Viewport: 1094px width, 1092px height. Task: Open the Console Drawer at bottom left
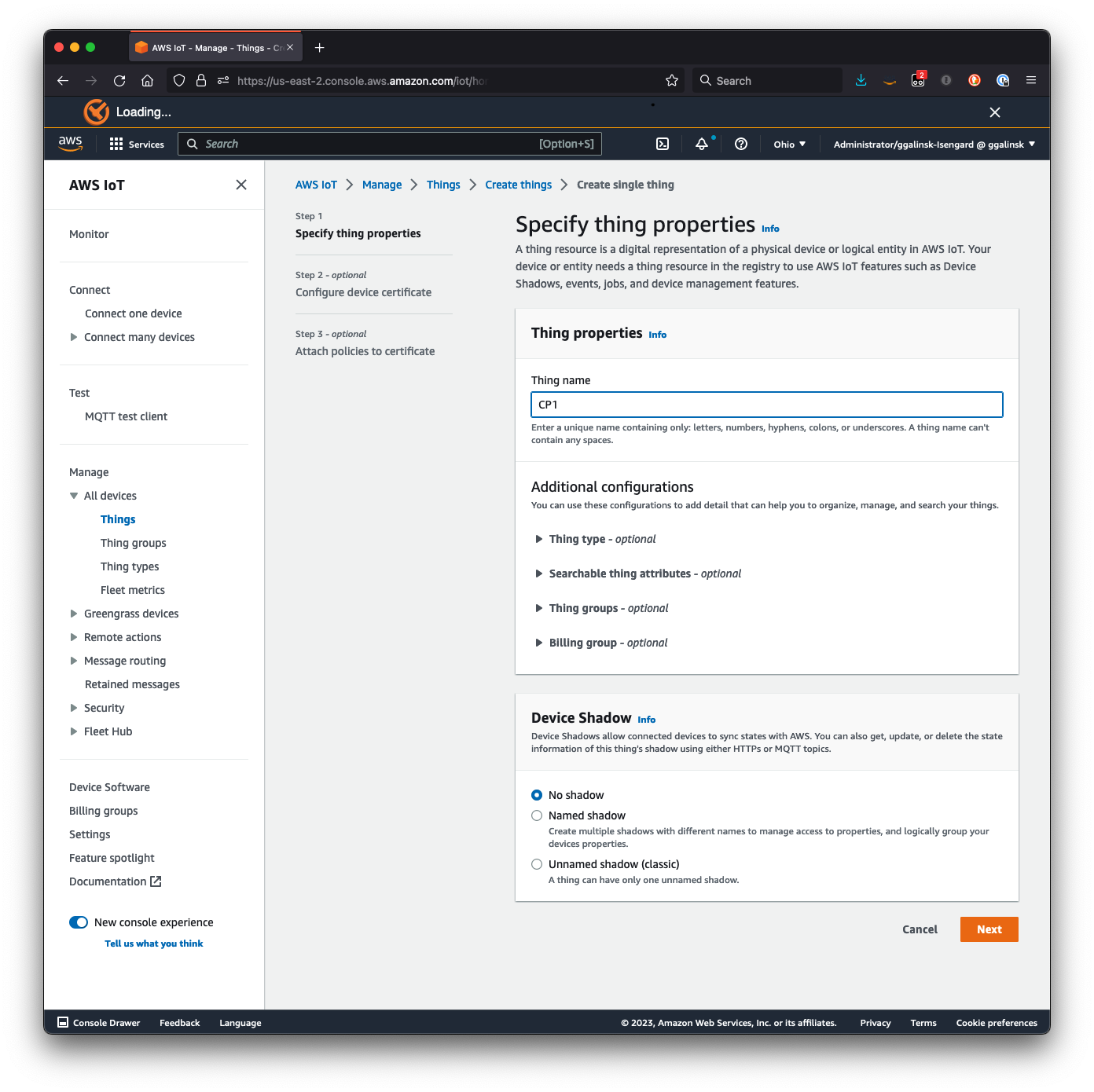99,1022
